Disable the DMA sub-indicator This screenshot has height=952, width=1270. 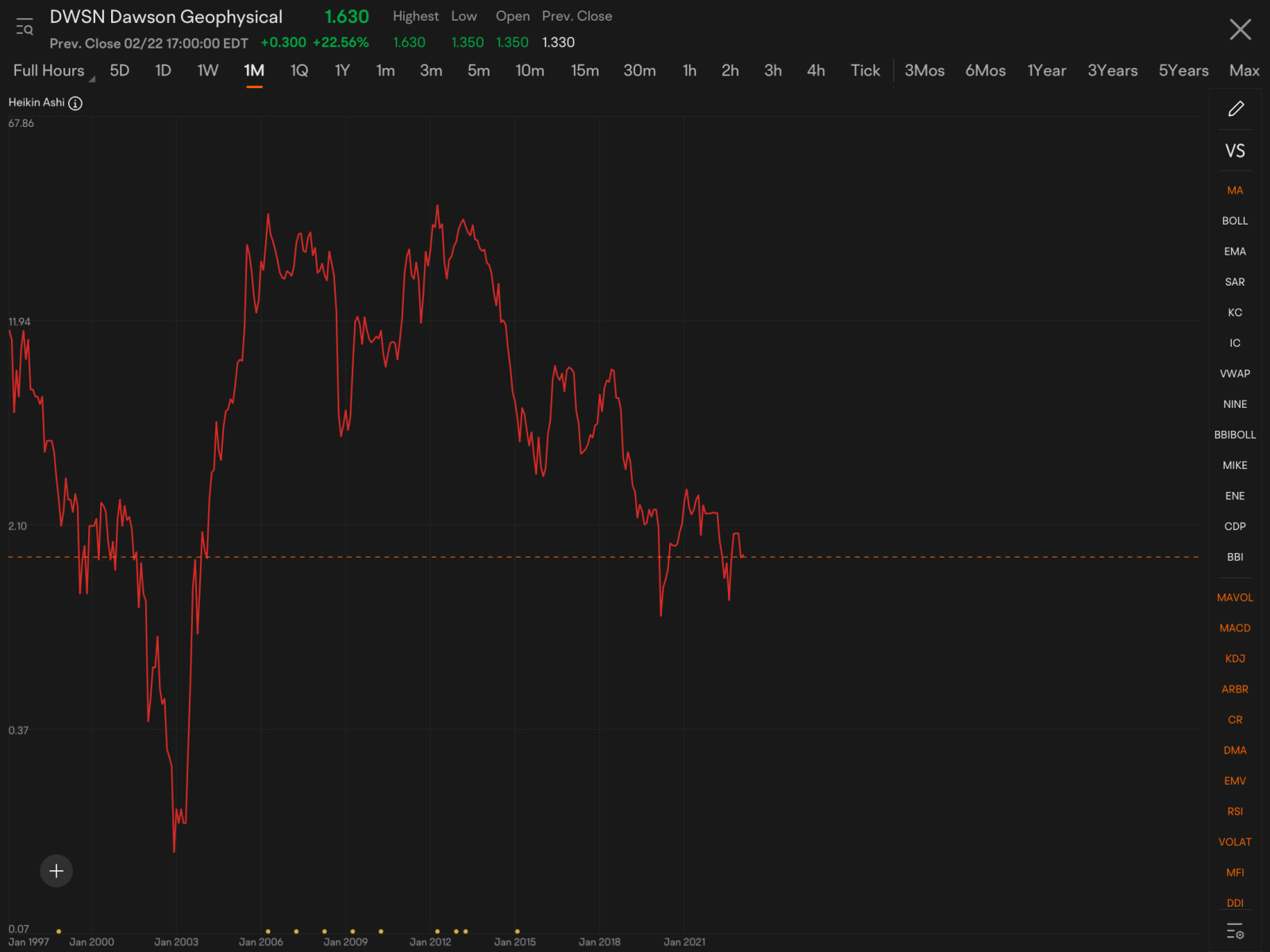(1235, 750)
